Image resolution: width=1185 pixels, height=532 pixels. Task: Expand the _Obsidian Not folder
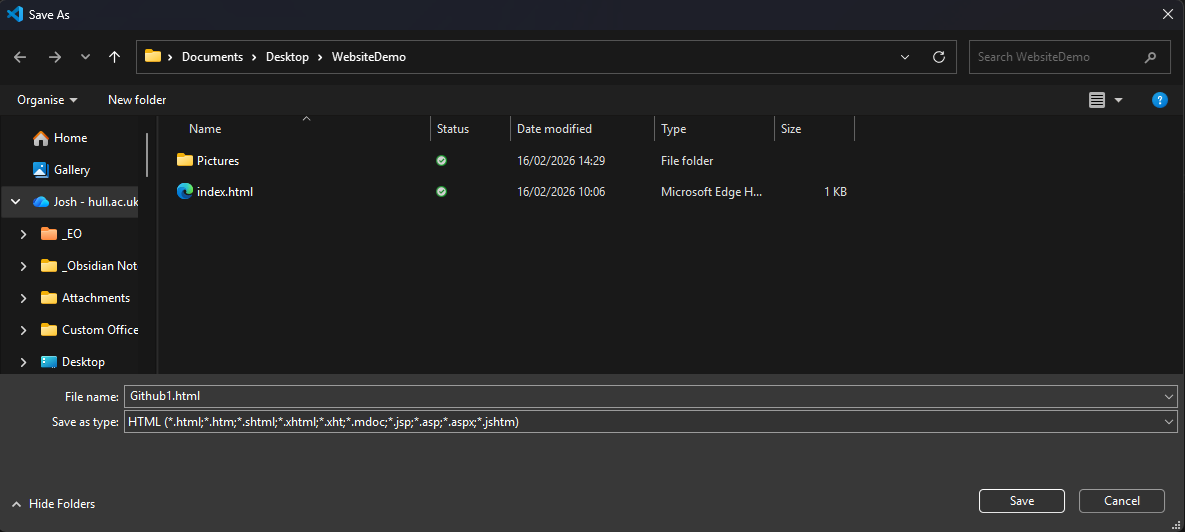[23, 265]
